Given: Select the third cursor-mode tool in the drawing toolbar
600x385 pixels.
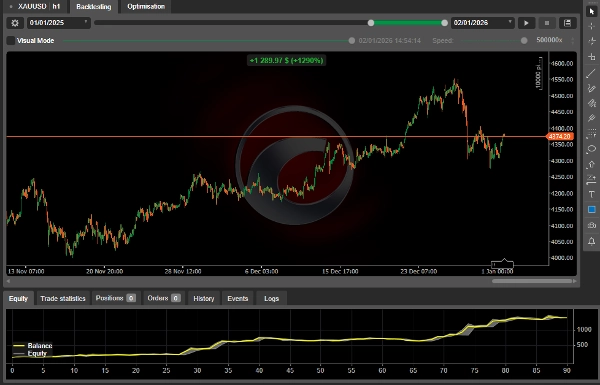Looking at the screenshot, I should (x=592, y=41).
